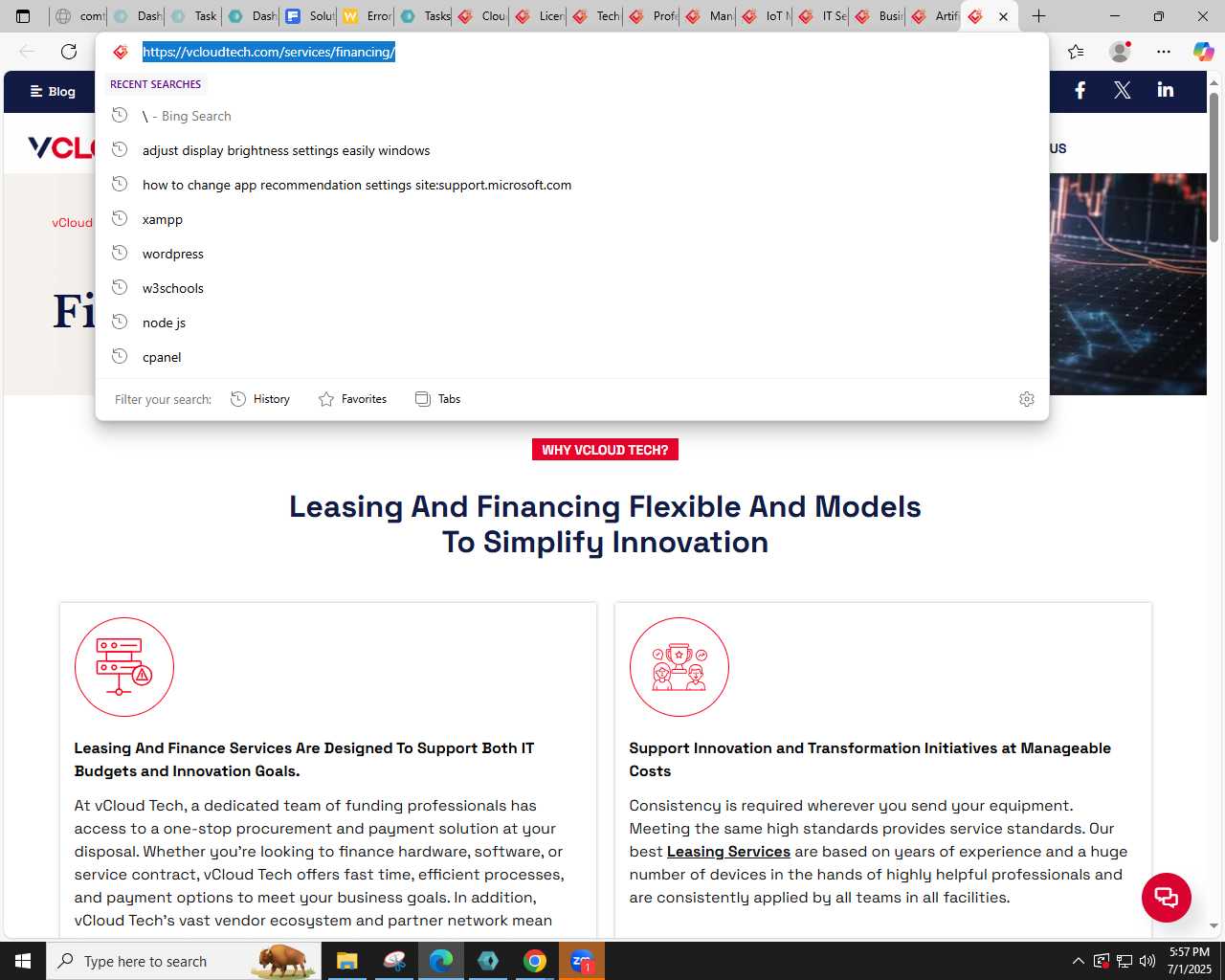Screen dimensions: 1225x980
Task: Open Snipping Tool taskbar icon
Action: tap(394, 961)
